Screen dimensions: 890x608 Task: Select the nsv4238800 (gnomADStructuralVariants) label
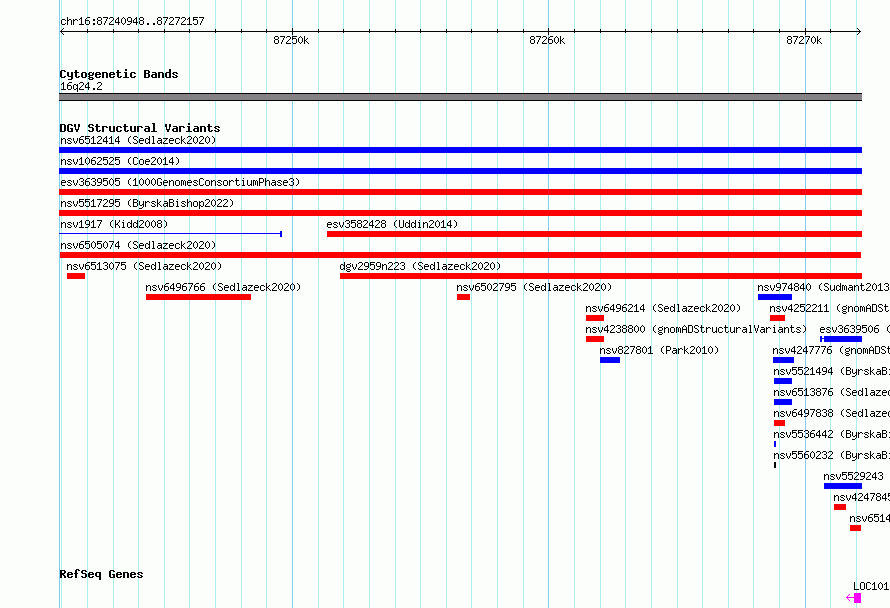pos(696,329)
